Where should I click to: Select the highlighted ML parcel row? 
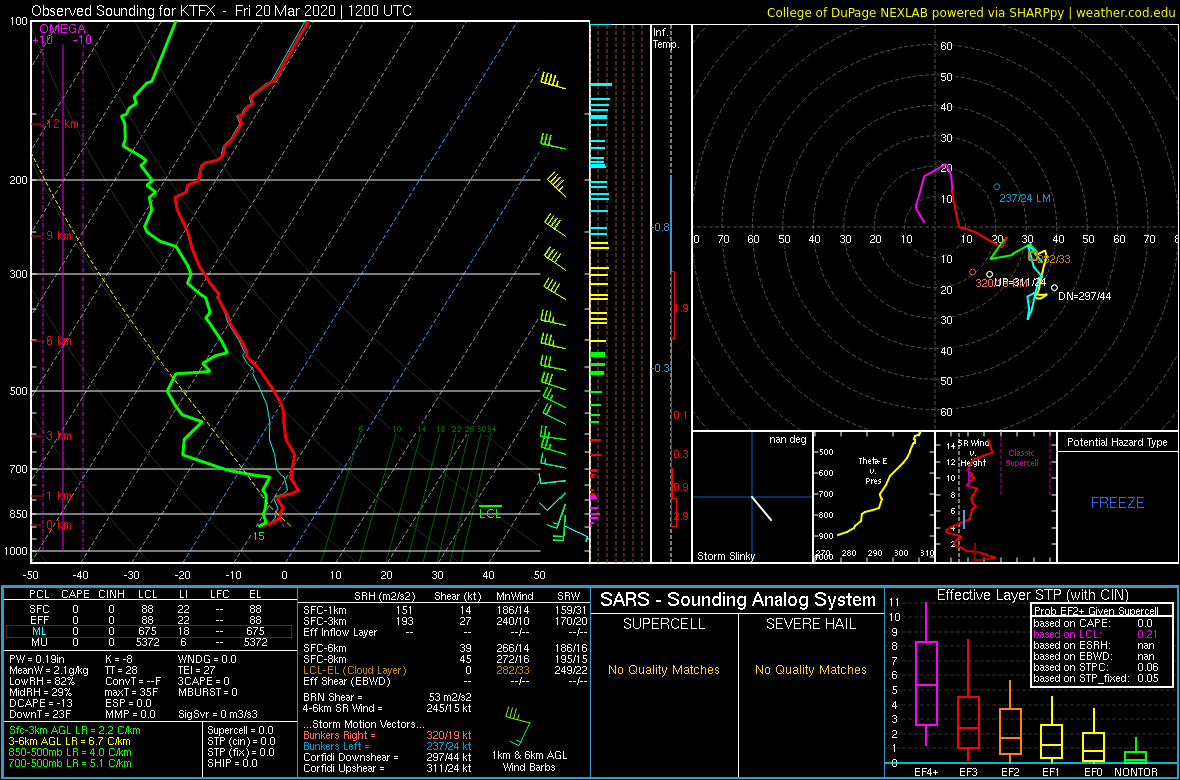point(150,631)
